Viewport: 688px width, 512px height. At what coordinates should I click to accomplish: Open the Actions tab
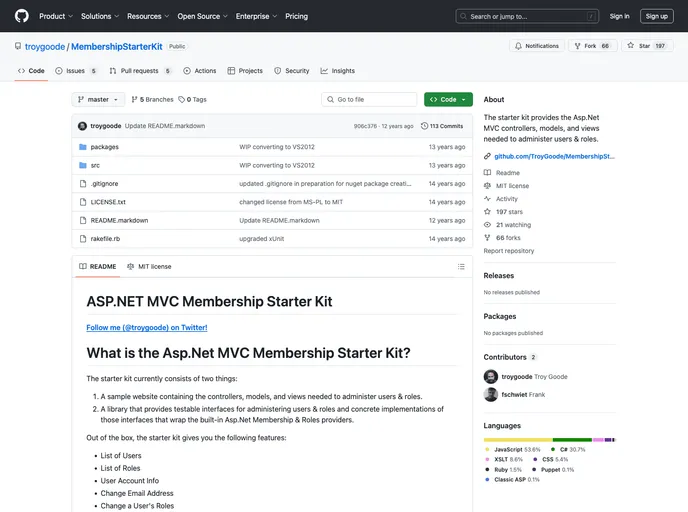click(200, 71)
